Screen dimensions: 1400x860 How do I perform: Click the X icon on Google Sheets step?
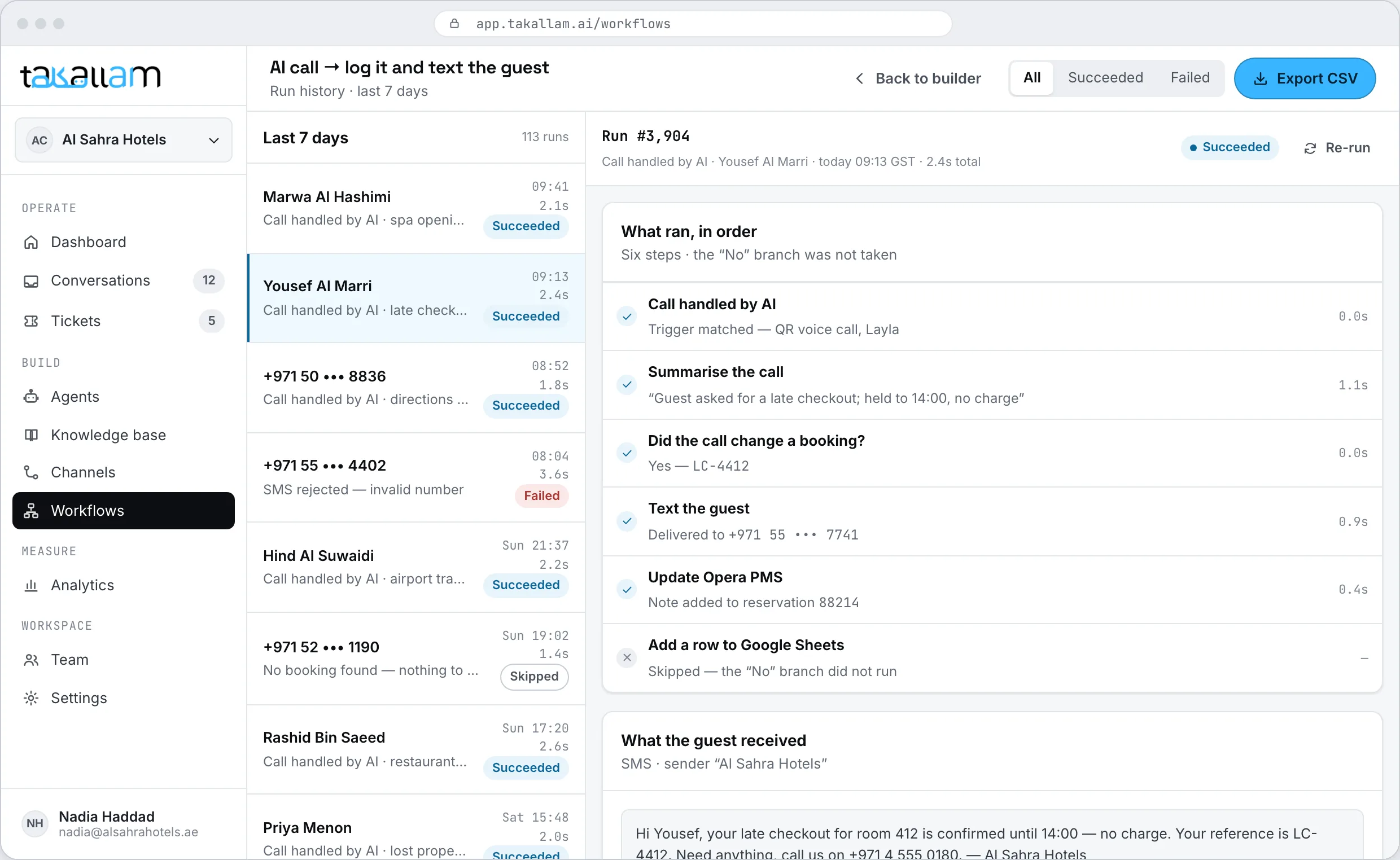(x=627, y=658)
